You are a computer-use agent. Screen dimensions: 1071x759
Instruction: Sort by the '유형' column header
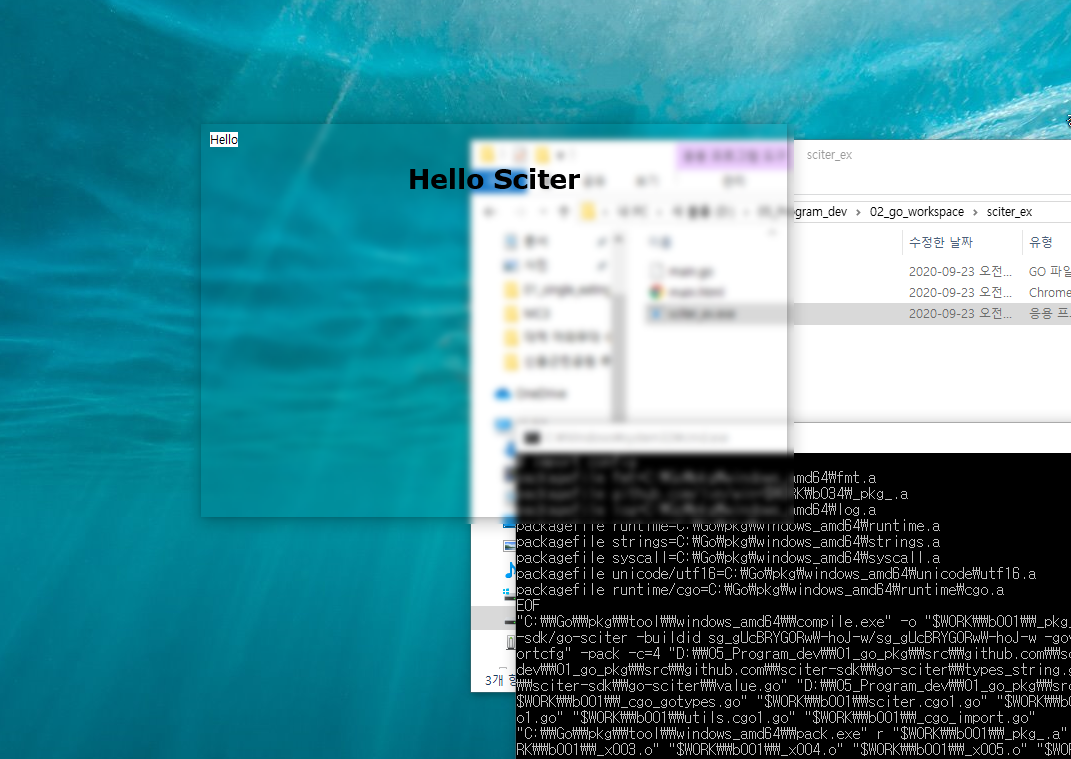pyautogui.click(x=1040, y=242)
